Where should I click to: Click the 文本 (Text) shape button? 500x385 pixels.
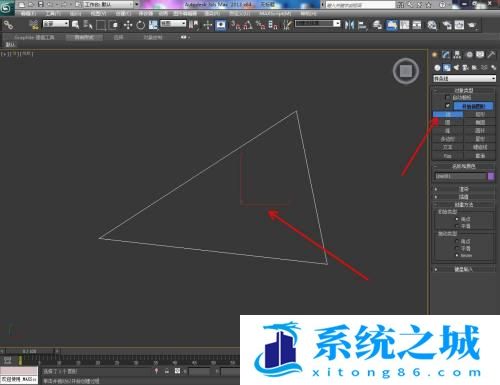click(448, 147)
